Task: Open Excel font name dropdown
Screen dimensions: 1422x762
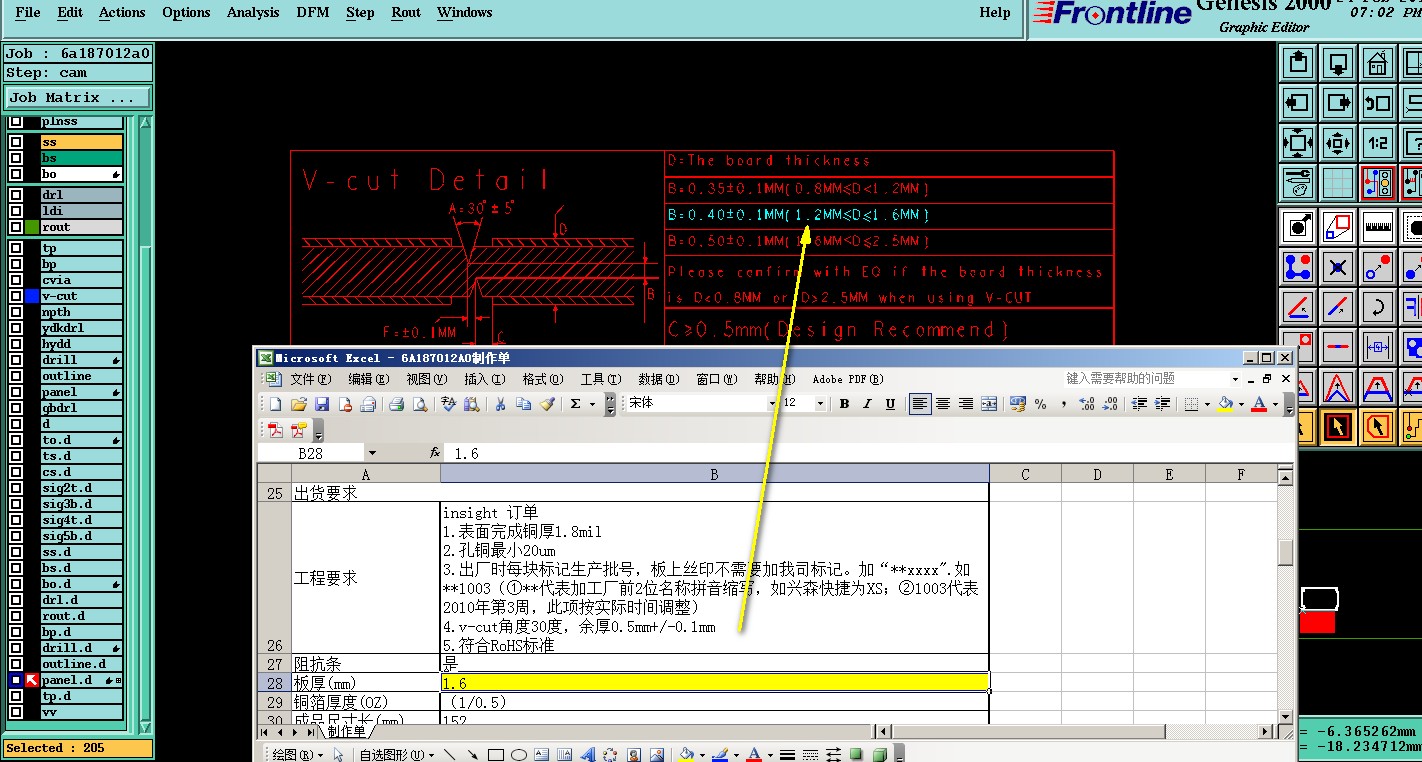Action: pyautogui.click(x=771, y=404)
